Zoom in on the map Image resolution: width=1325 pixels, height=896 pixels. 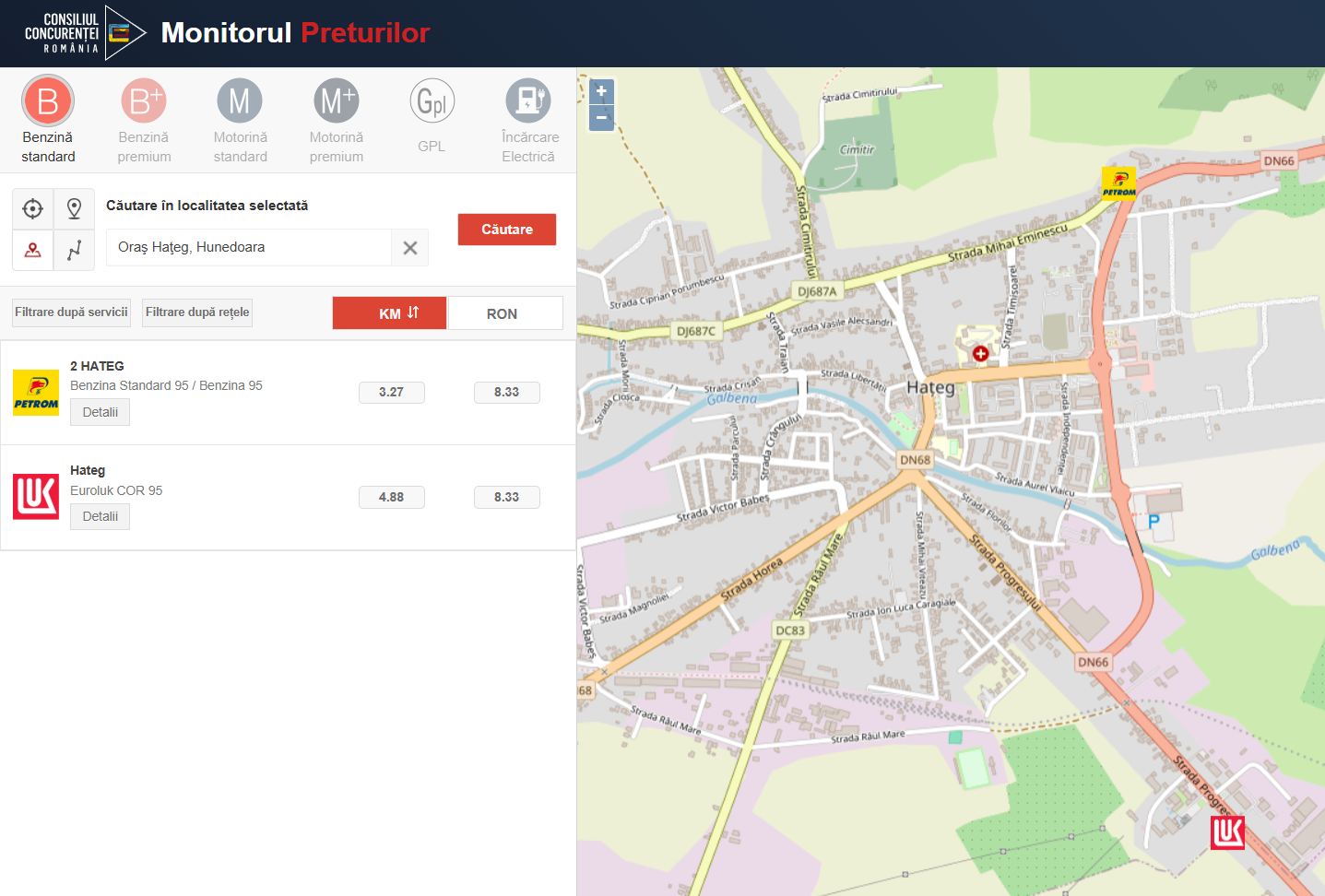point(601,91)
